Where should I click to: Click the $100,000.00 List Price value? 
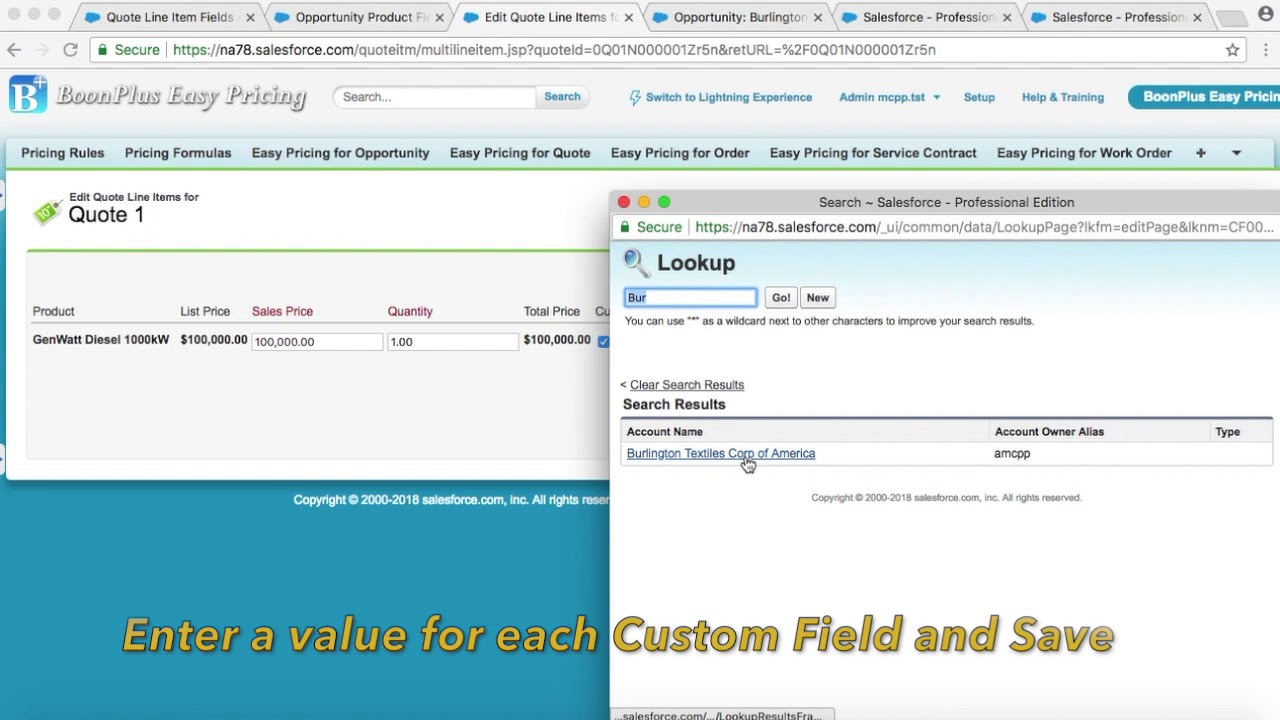pos(214,340)
